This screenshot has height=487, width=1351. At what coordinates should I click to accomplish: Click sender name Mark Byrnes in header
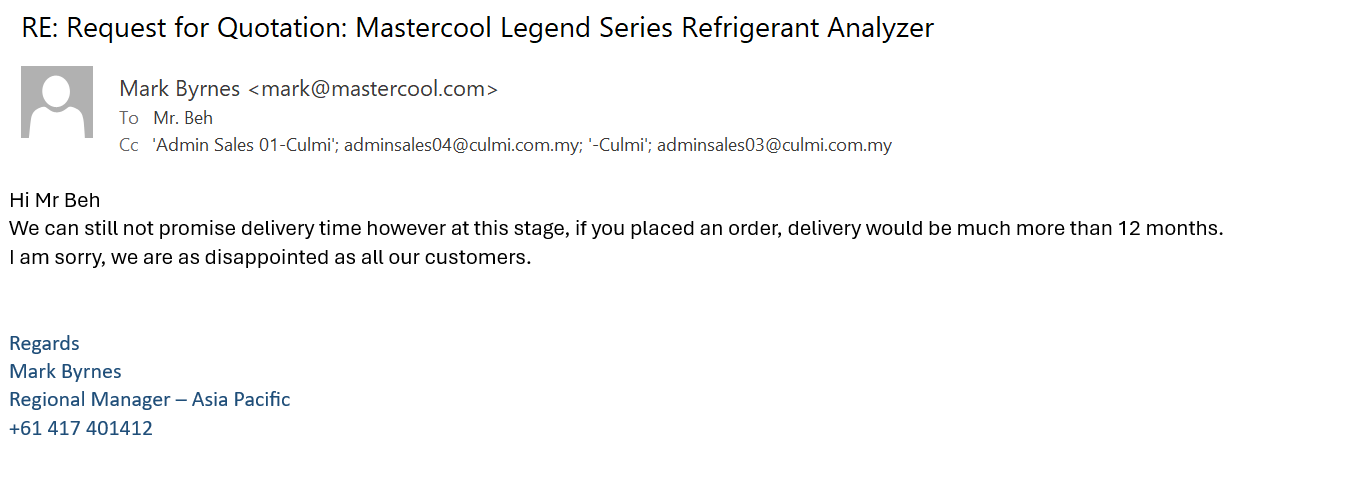(180, 89)
